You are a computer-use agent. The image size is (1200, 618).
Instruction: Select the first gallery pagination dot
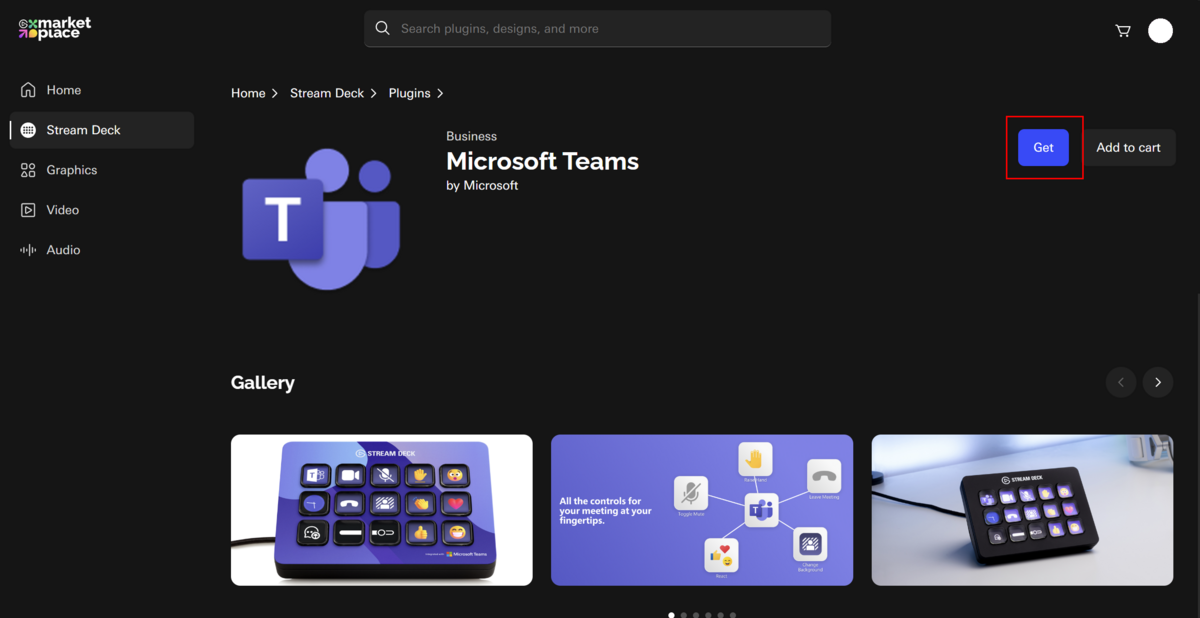tap(671, 615)
